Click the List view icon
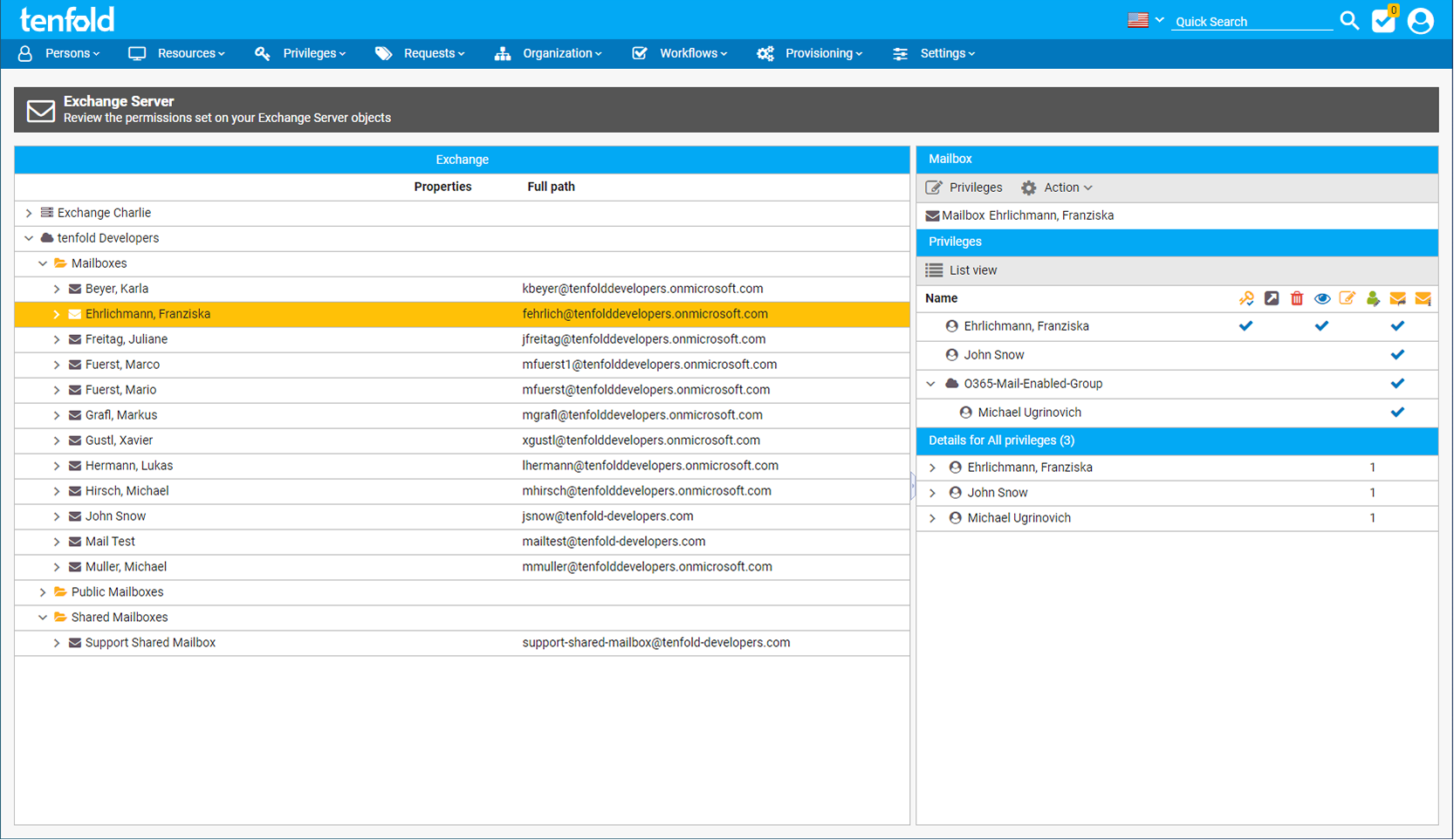Image resolution: width=1454 pixels, height=840 pixels. (934, 270)
